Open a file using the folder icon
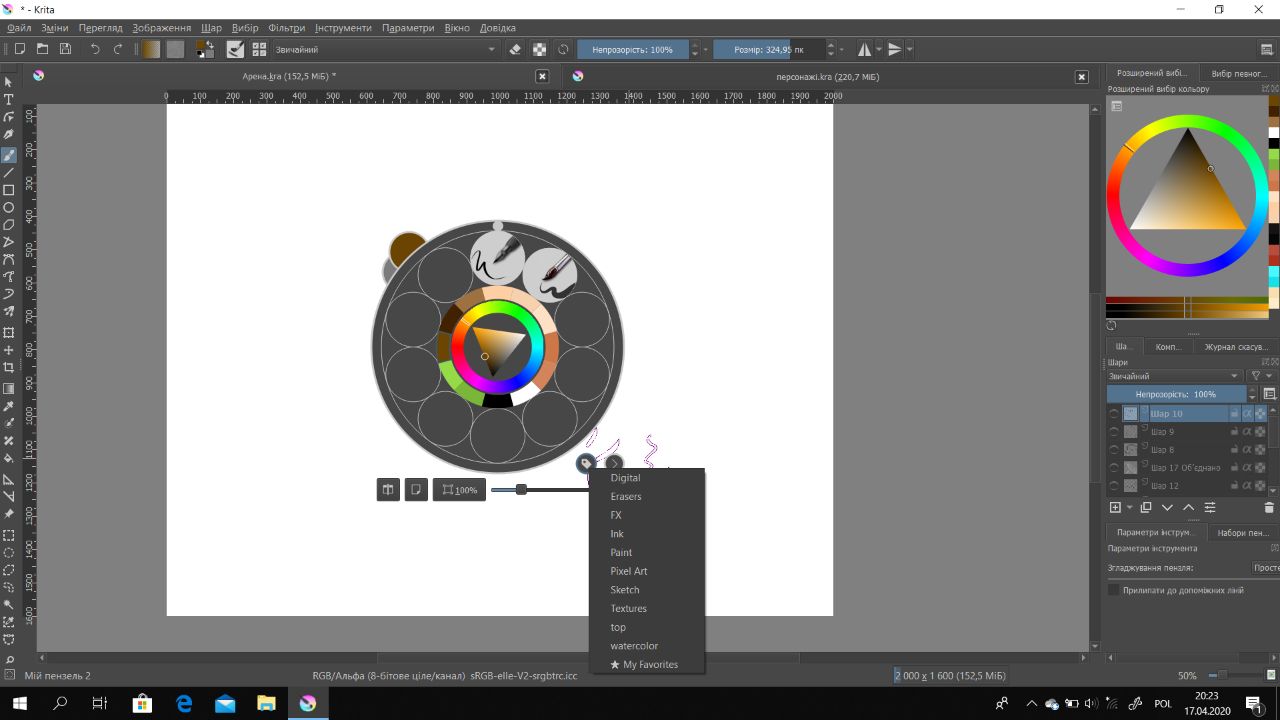Screen dimensions: 1280x720 pos(43,49)
